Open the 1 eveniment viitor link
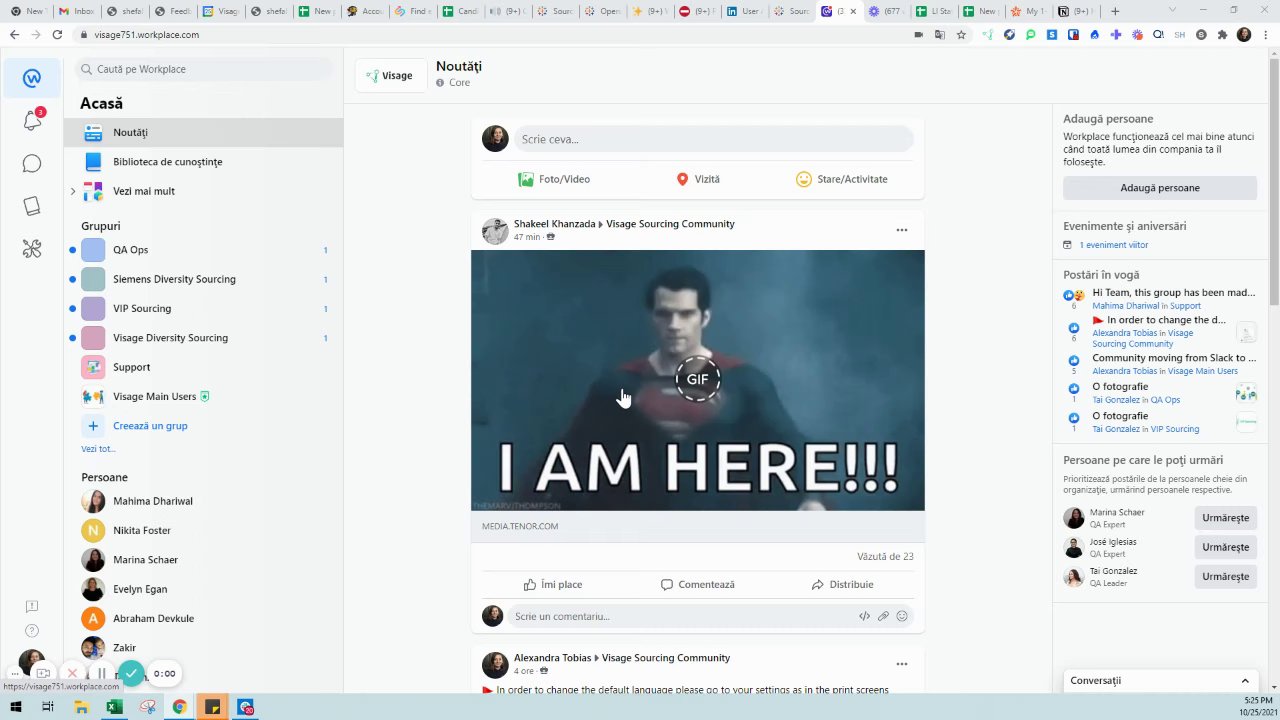Image resolution: width=1280 pixels, height=720 pixels. click(1113, 245)
